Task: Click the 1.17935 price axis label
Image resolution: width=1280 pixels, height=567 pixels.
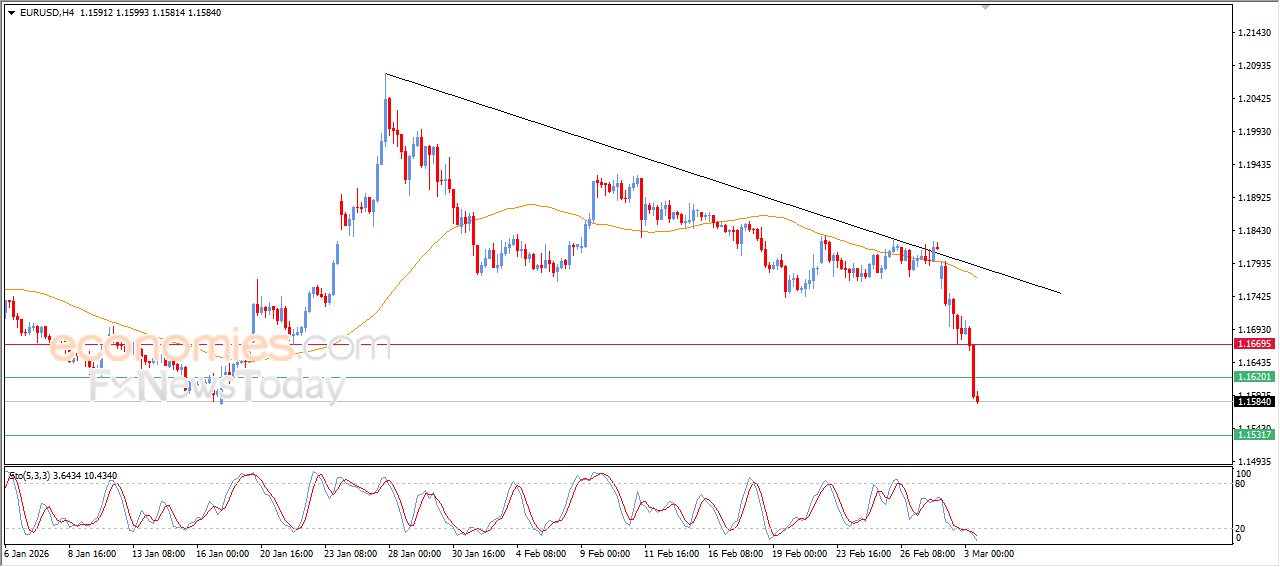Action: (1254, 264)
